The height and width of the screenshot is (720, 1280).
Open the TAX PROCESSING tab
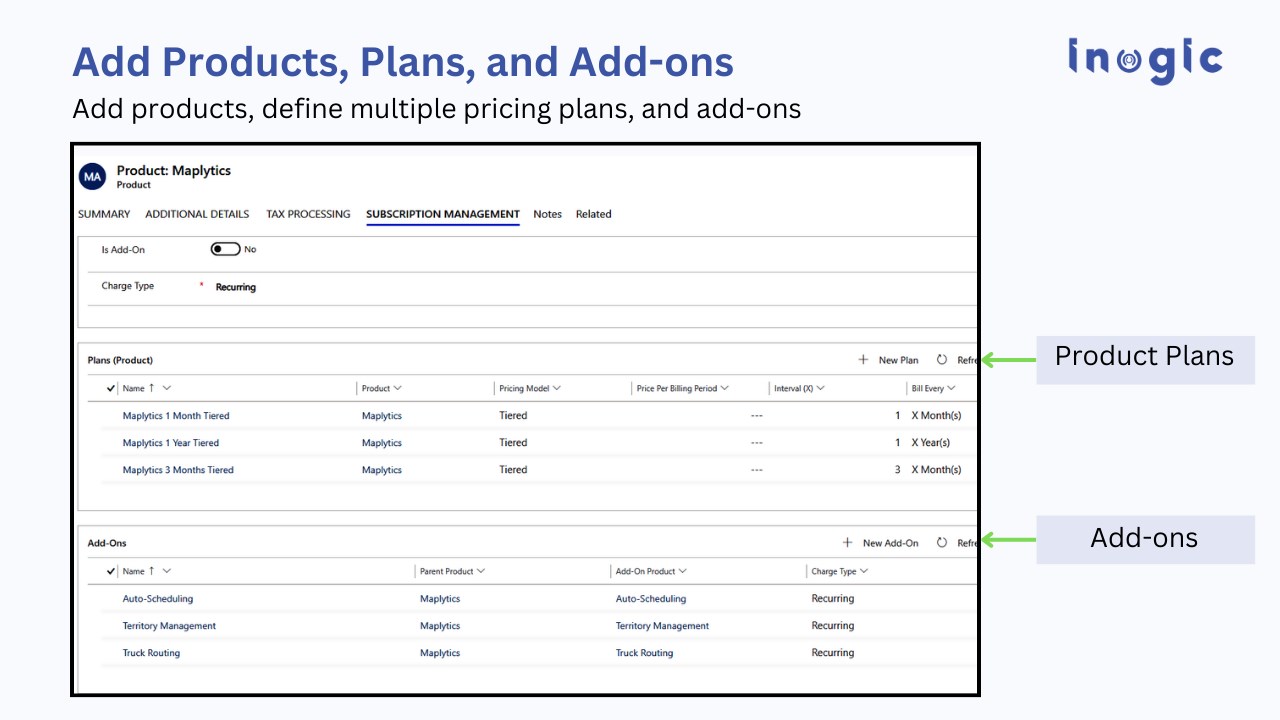point(308,214)
